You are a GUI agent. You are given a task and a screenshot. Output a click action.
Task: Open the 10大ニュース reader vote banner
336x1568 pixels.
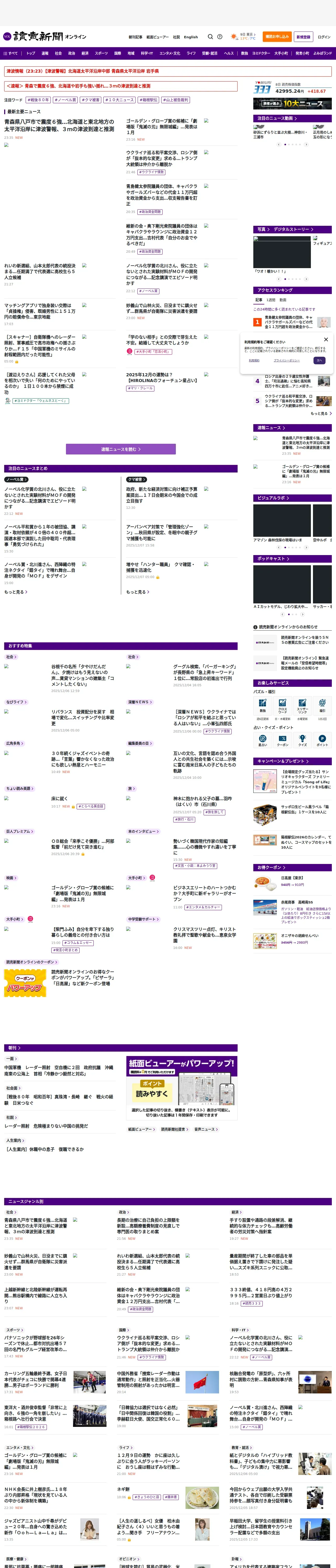[x=293, y=103]
